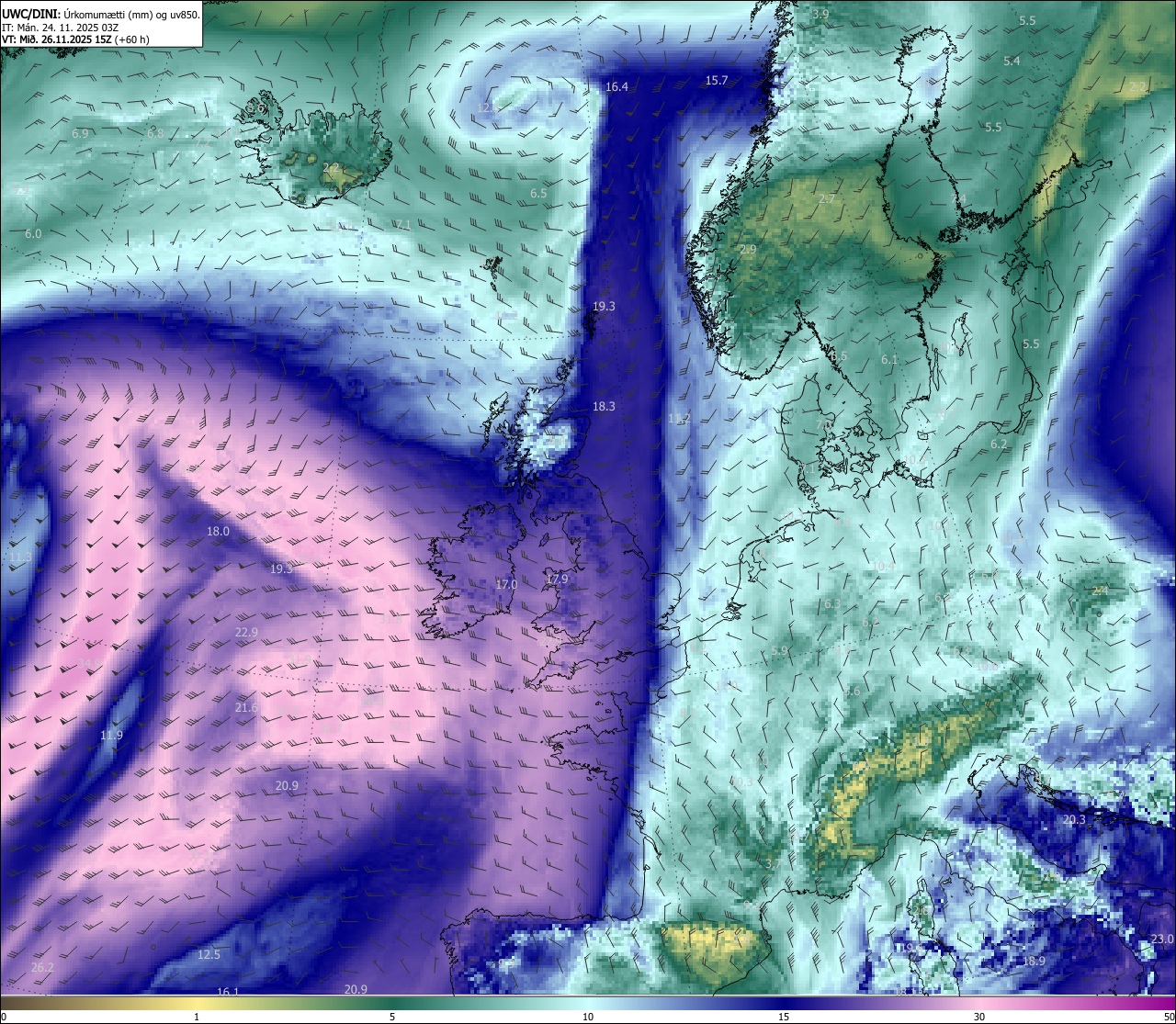Click the value 6.1 over southern Sweden
1176x1024 pixels.
click(889, 360)
